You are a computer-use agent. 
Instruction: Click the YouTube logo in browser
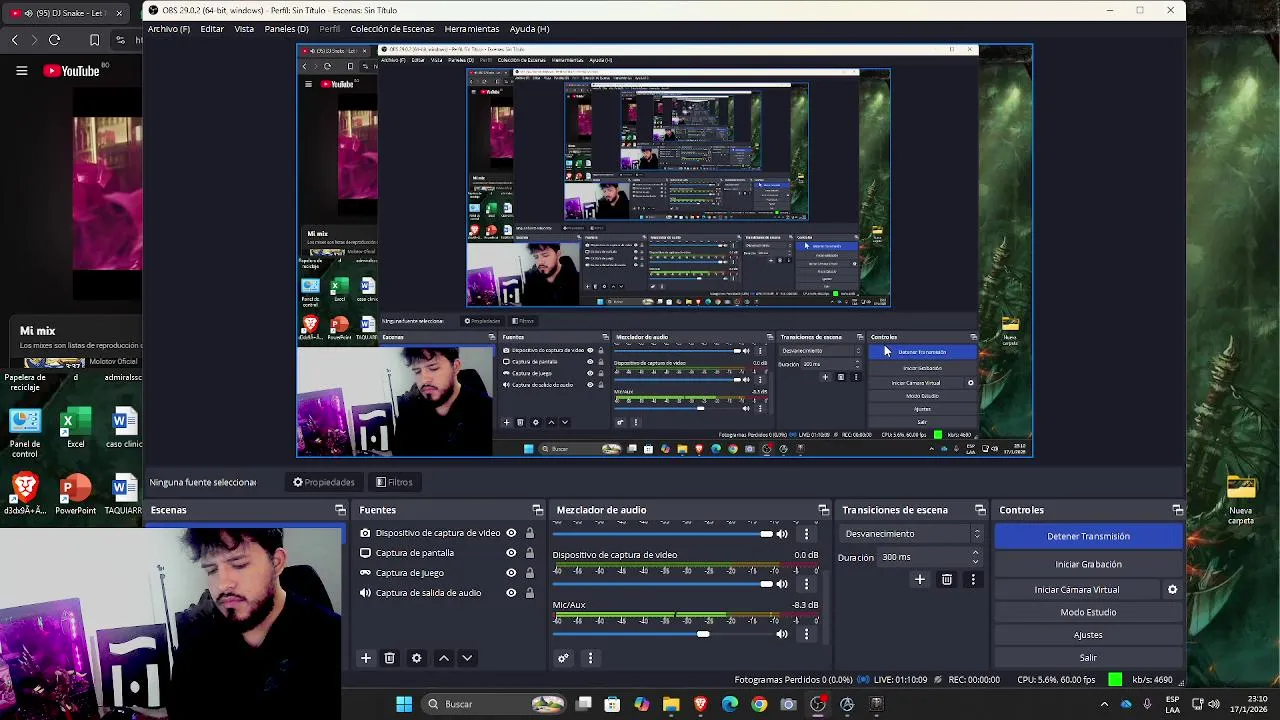(x=72, y=71)
